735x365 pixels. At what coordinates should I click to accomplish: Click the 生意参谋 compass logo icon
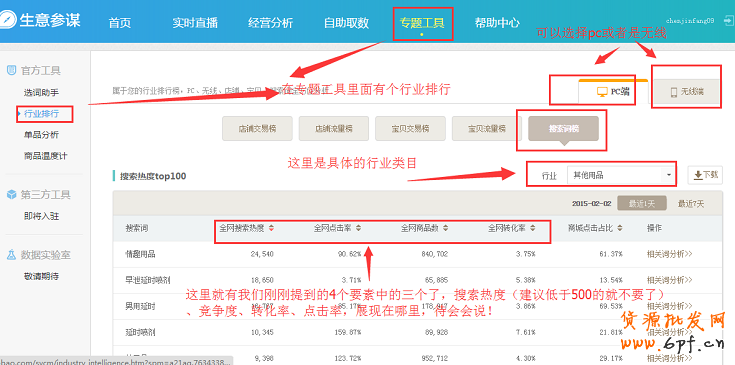(8, 20)
